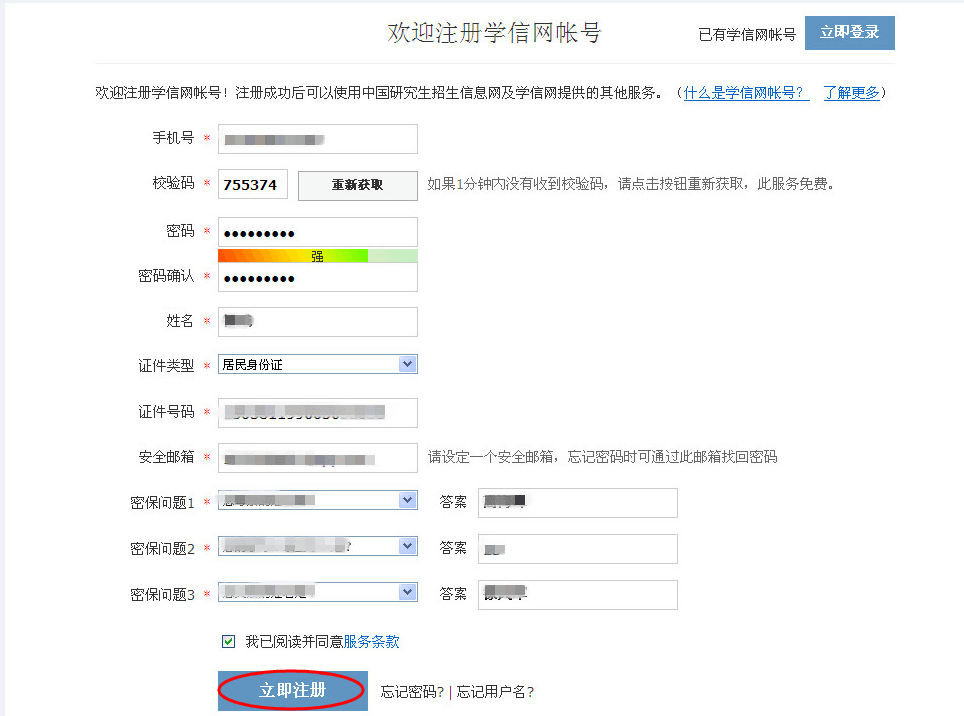
Task: Click the 忘记用户名 link
Action: pyautogui.click(x=494, y=692)
